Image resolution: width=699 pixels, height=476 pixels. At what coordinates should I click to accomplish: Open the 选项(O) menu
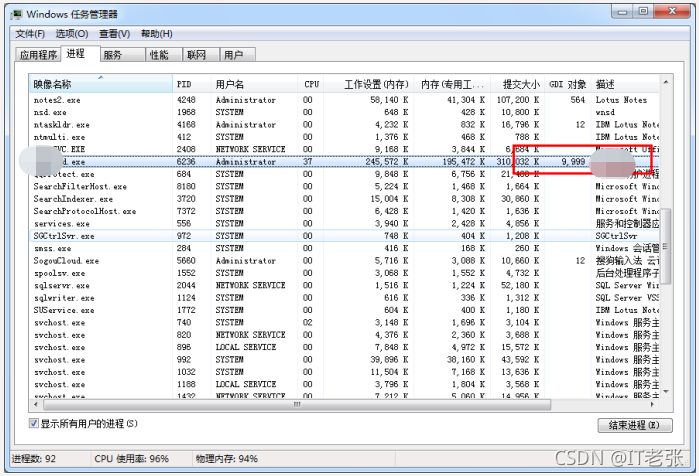[x=72, y=34]
